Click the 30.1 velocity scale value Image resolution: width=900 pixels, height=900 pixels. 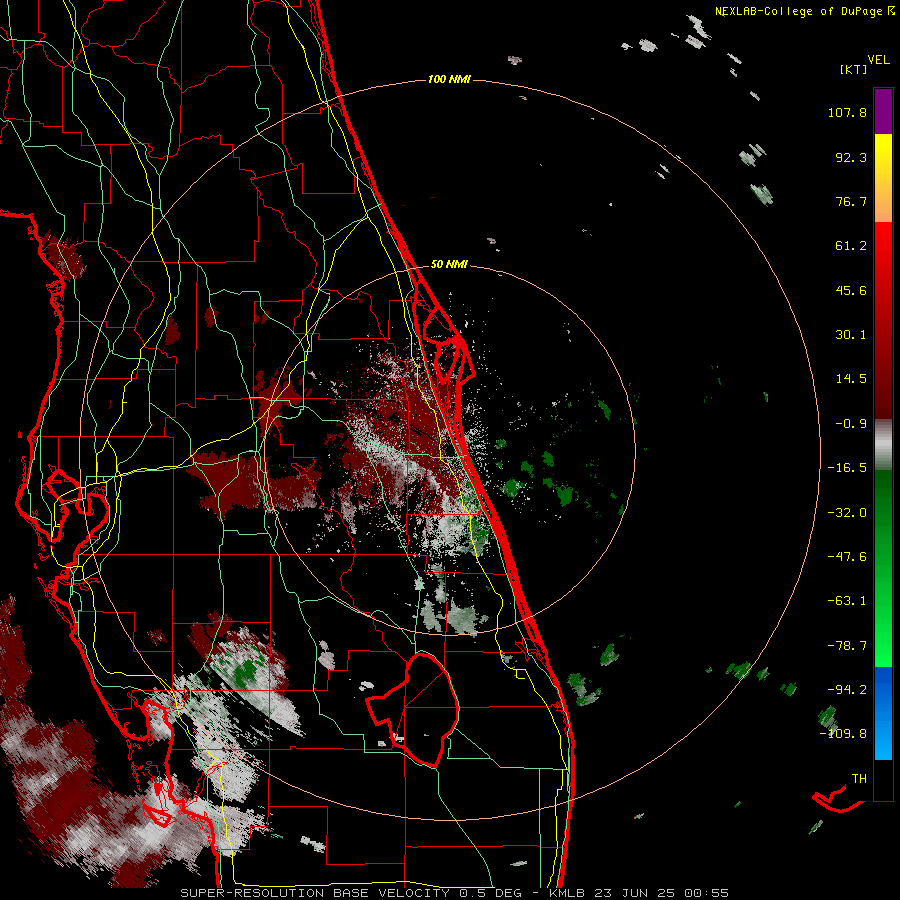click(x=851, y=335)
